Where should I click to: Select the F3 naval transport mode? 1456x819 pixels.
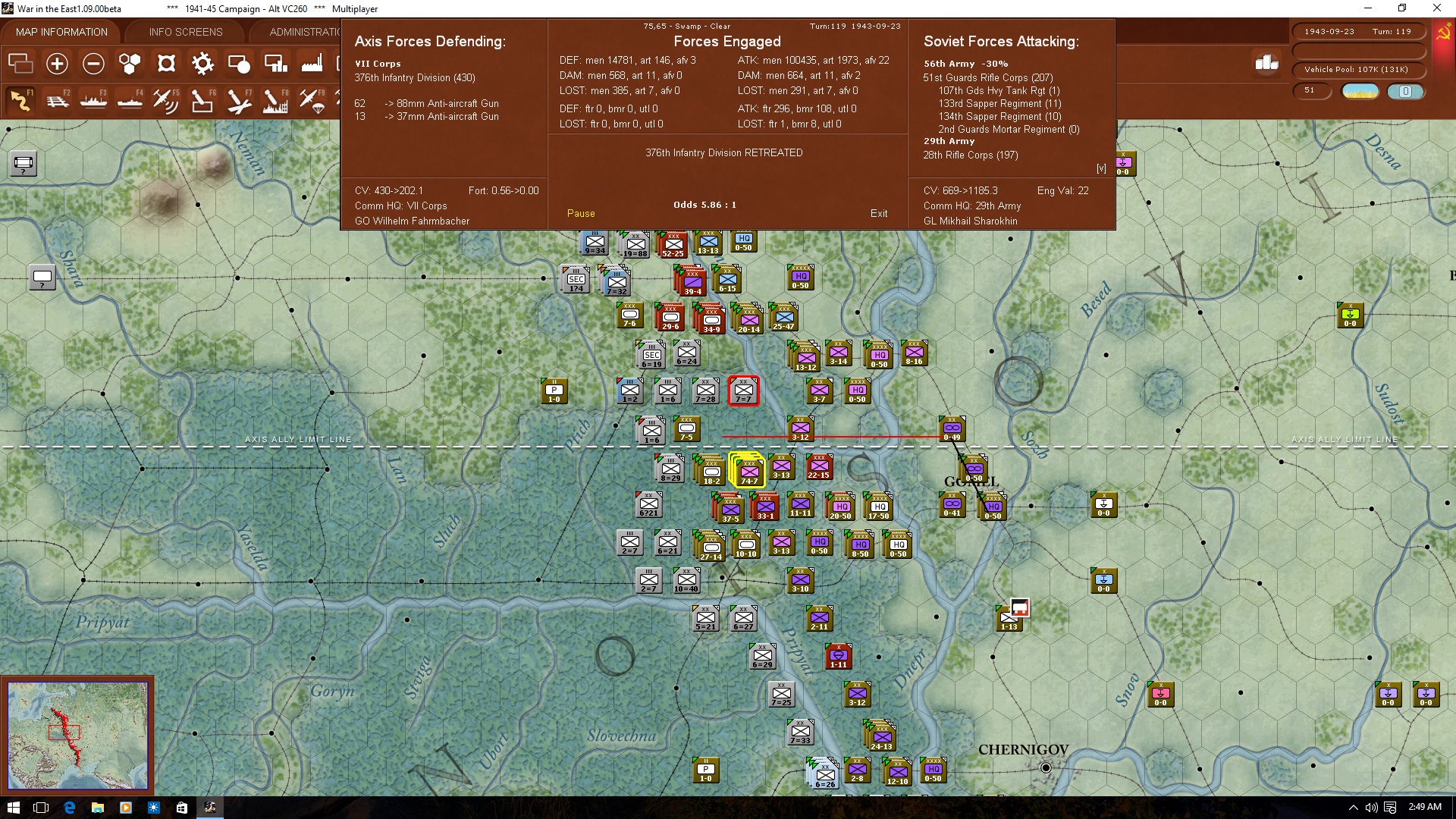[93, 101]
